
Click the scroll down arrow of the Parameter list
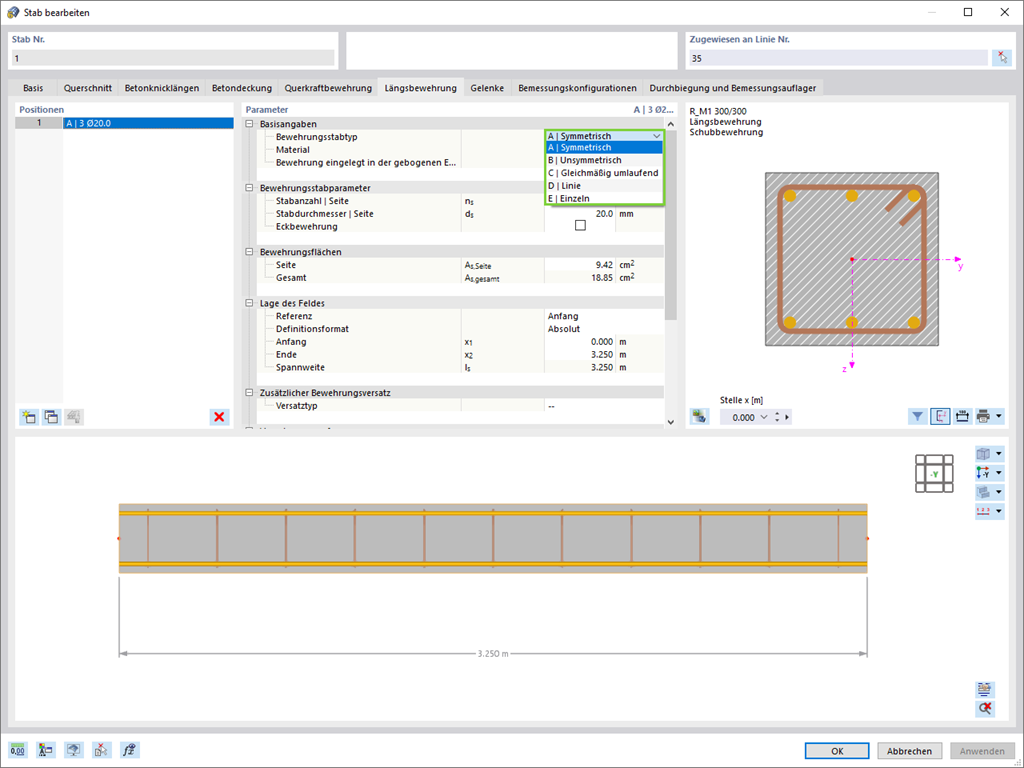coord(671,423)
